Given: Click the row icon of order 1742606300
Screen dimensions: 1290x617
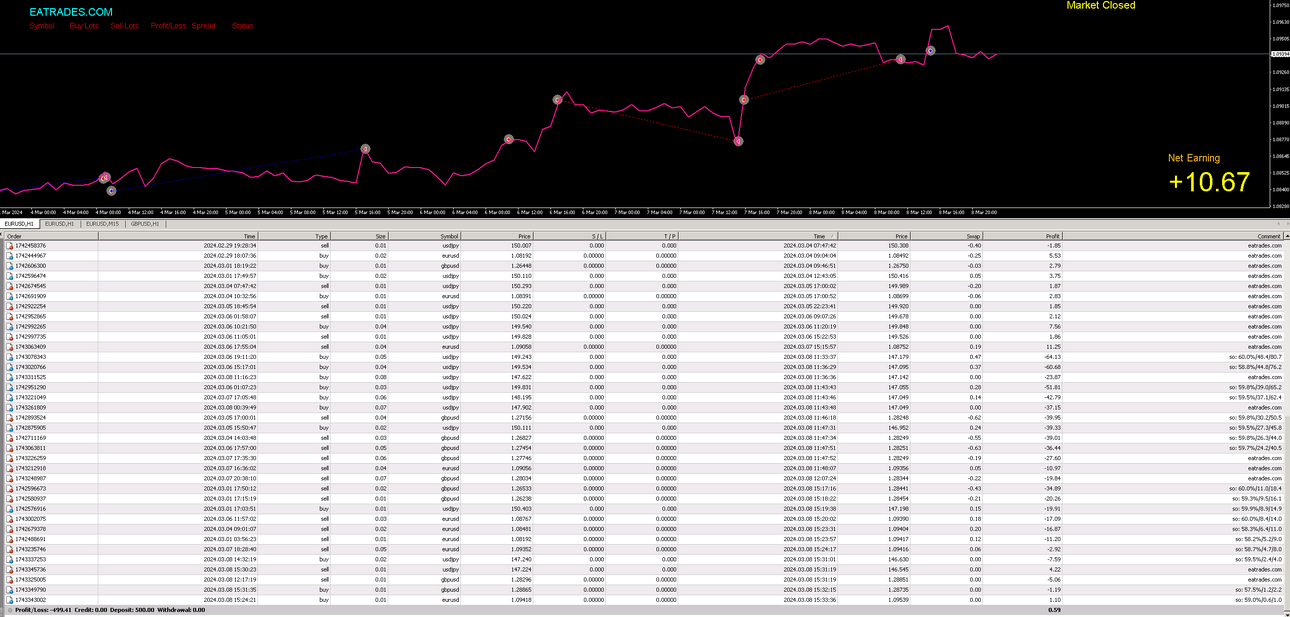Looking at the screenshot, I should point(10,265).
